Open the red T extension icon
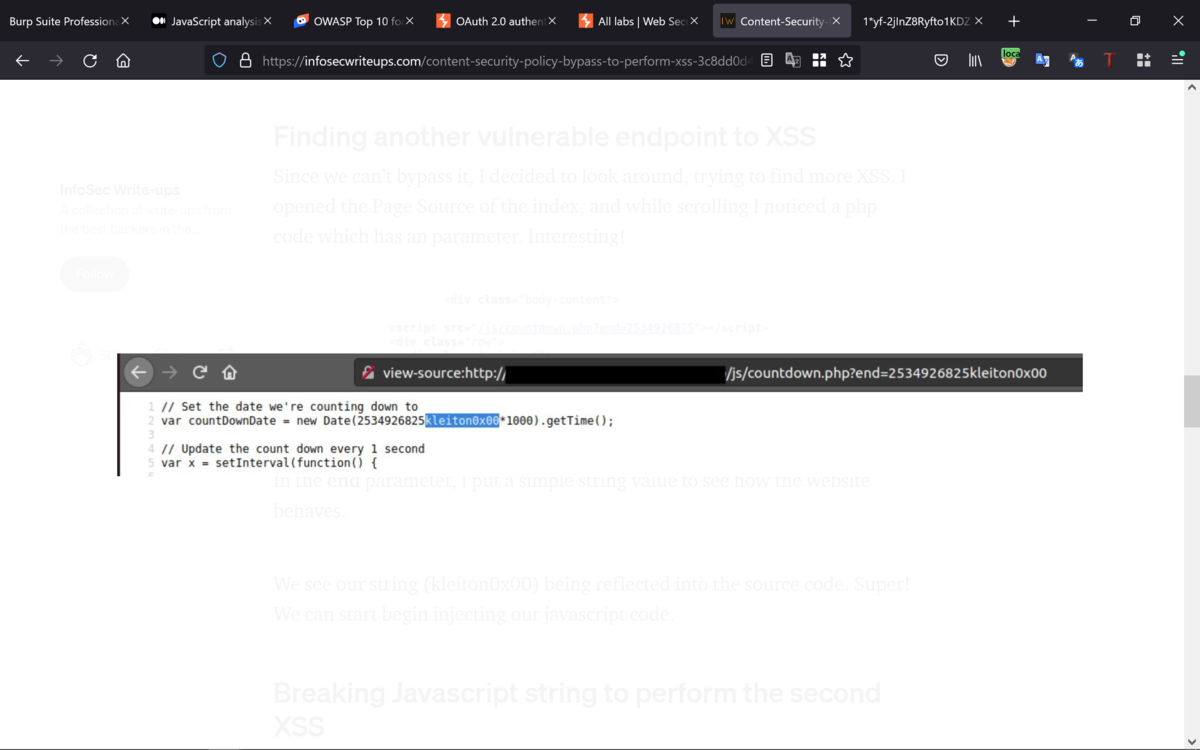1200x750 pixels. click(1109, 60)
